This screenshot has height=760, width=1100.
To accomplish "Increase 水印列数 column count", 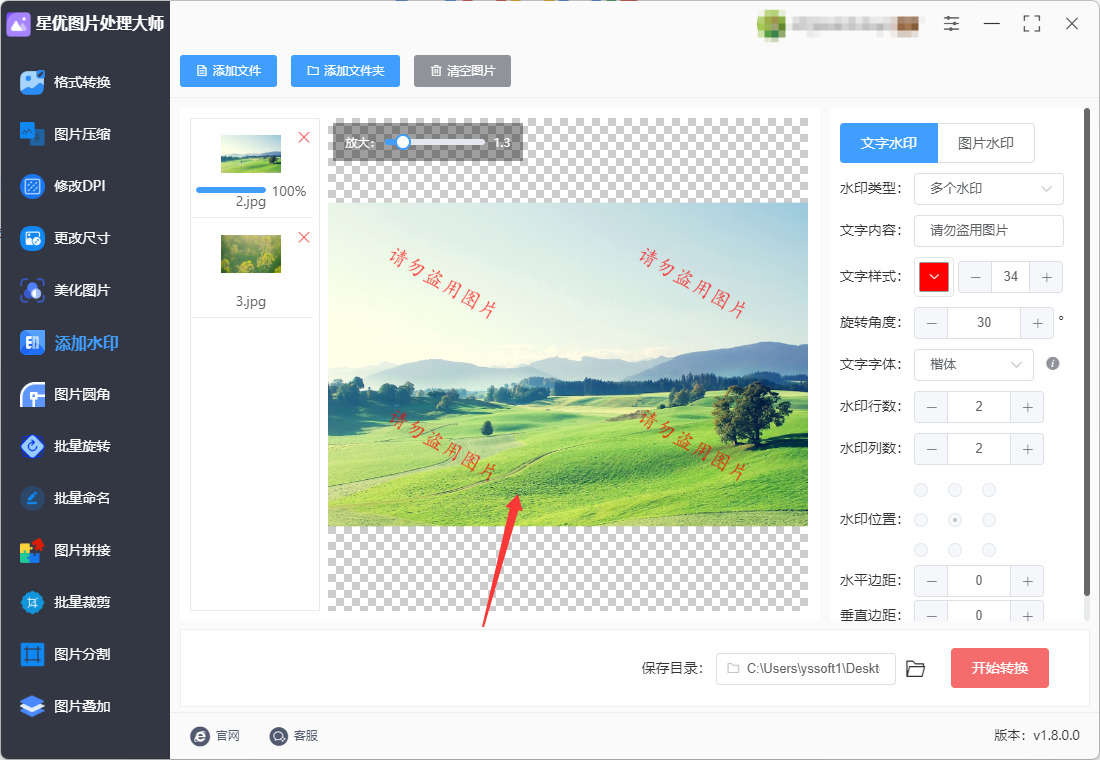I will point(1027,449).
